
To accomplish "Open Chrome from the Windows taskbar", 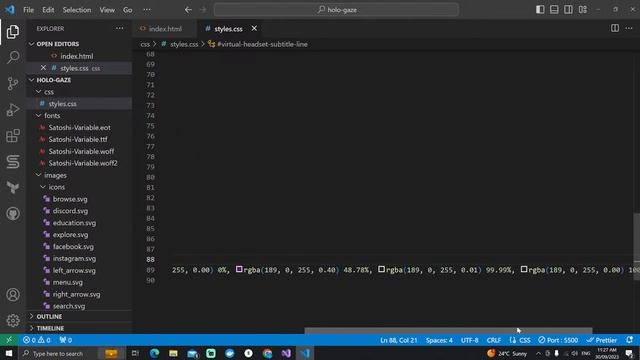I will (x=267, y=353).
